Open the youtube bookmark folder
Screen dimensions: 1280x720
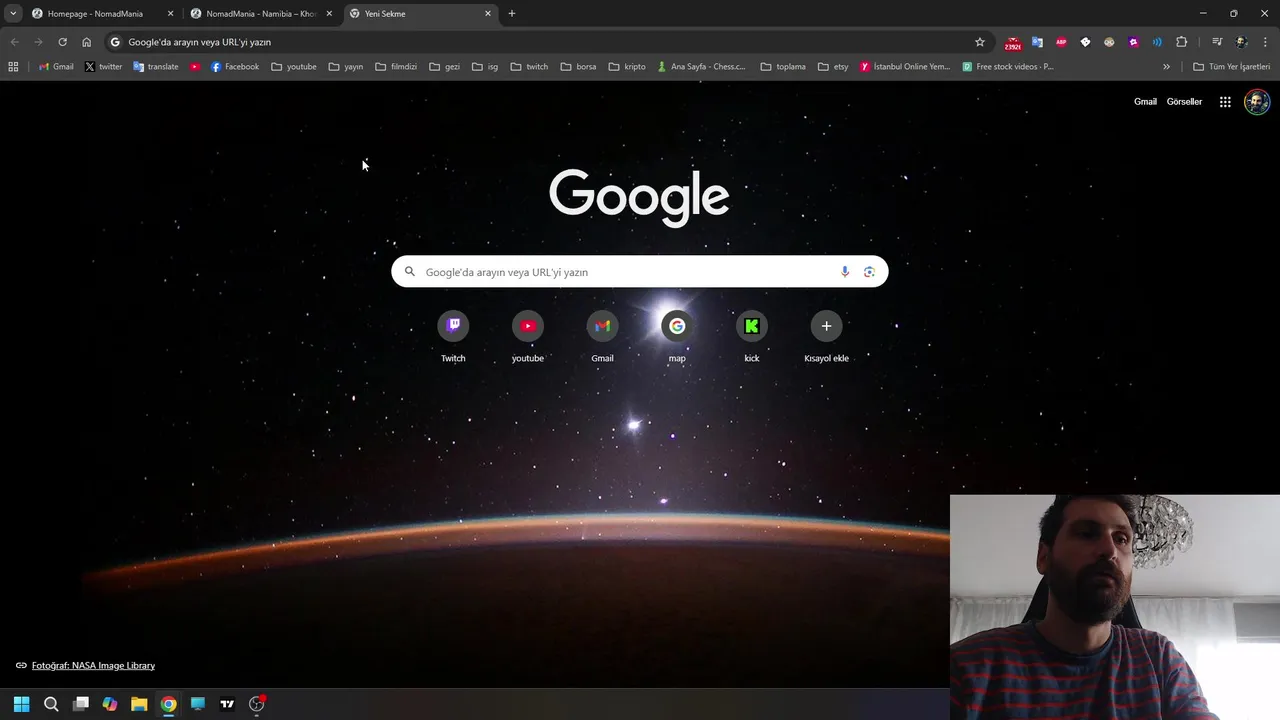294,67
